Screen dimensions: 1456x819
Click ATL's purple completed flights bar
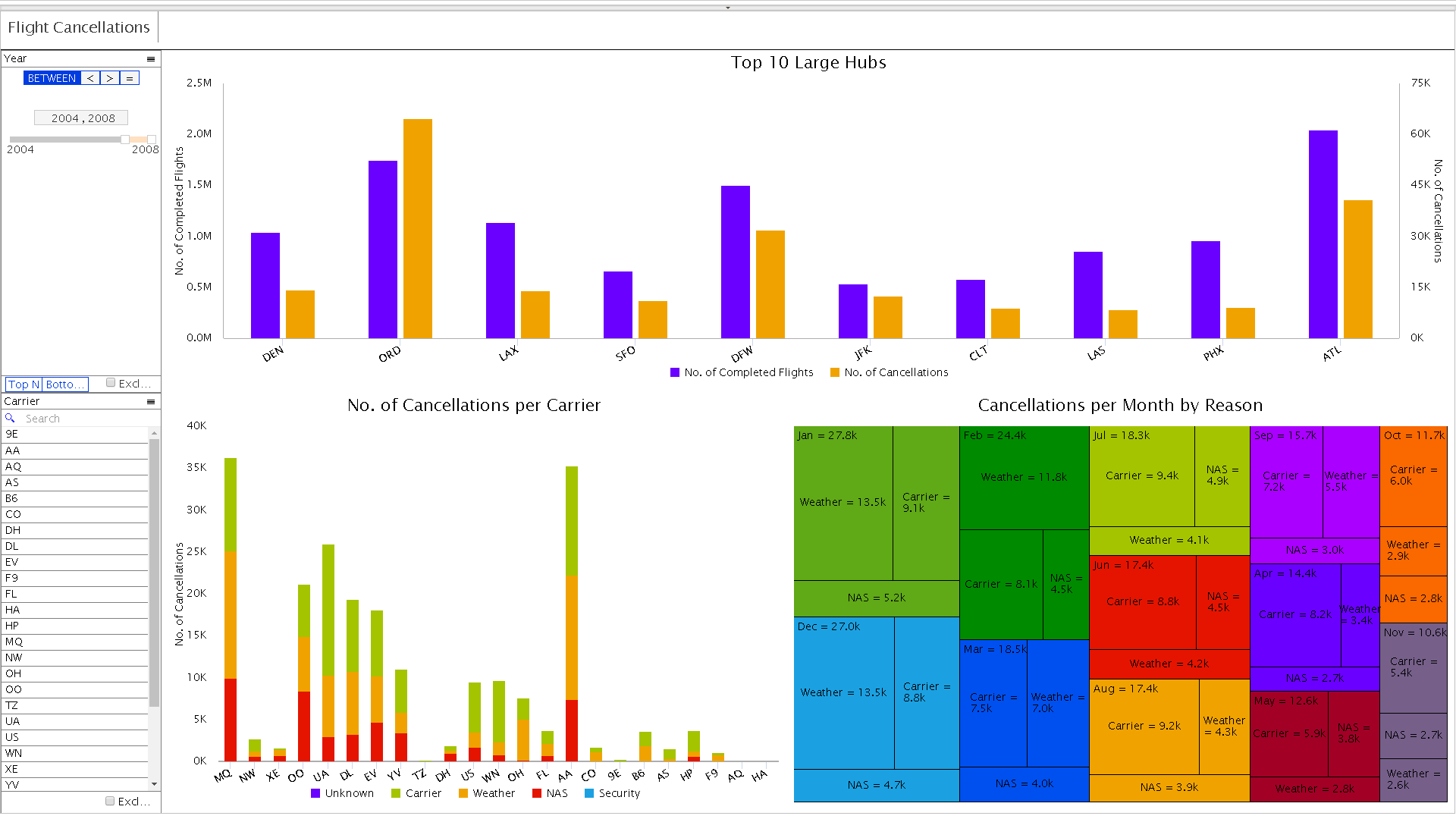1323,234
